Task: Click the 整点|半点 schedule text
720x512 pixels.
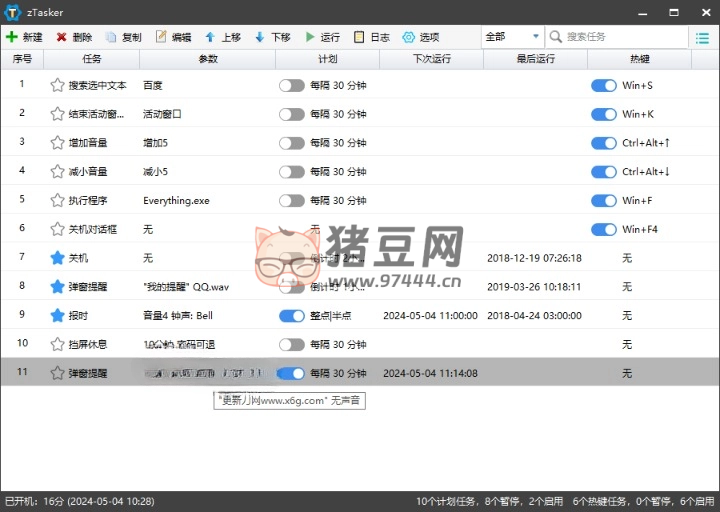Action: click(x=331, y=316)
